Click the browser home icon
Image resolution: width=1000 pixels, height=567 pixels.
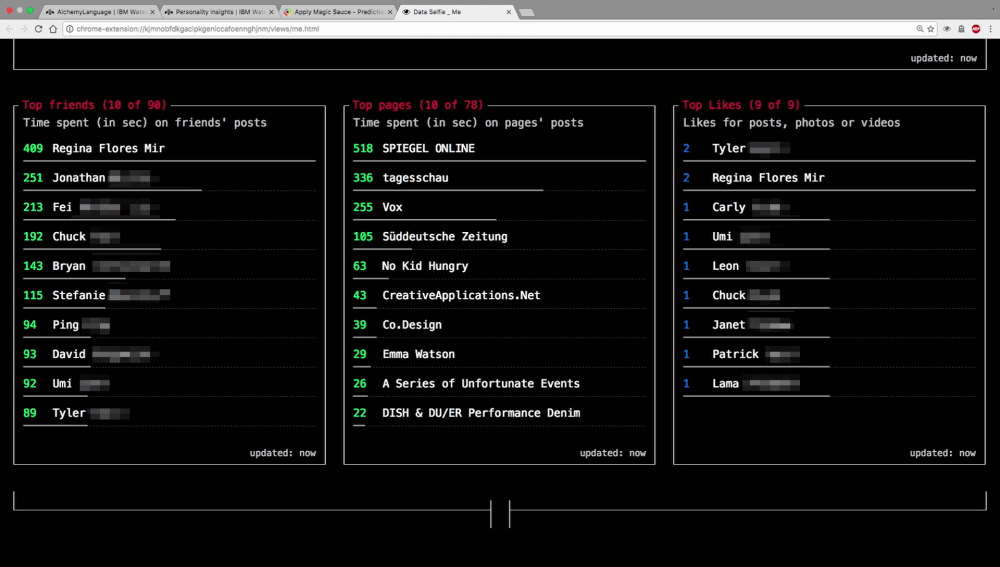pyautogui.click(x=54, y=29)
